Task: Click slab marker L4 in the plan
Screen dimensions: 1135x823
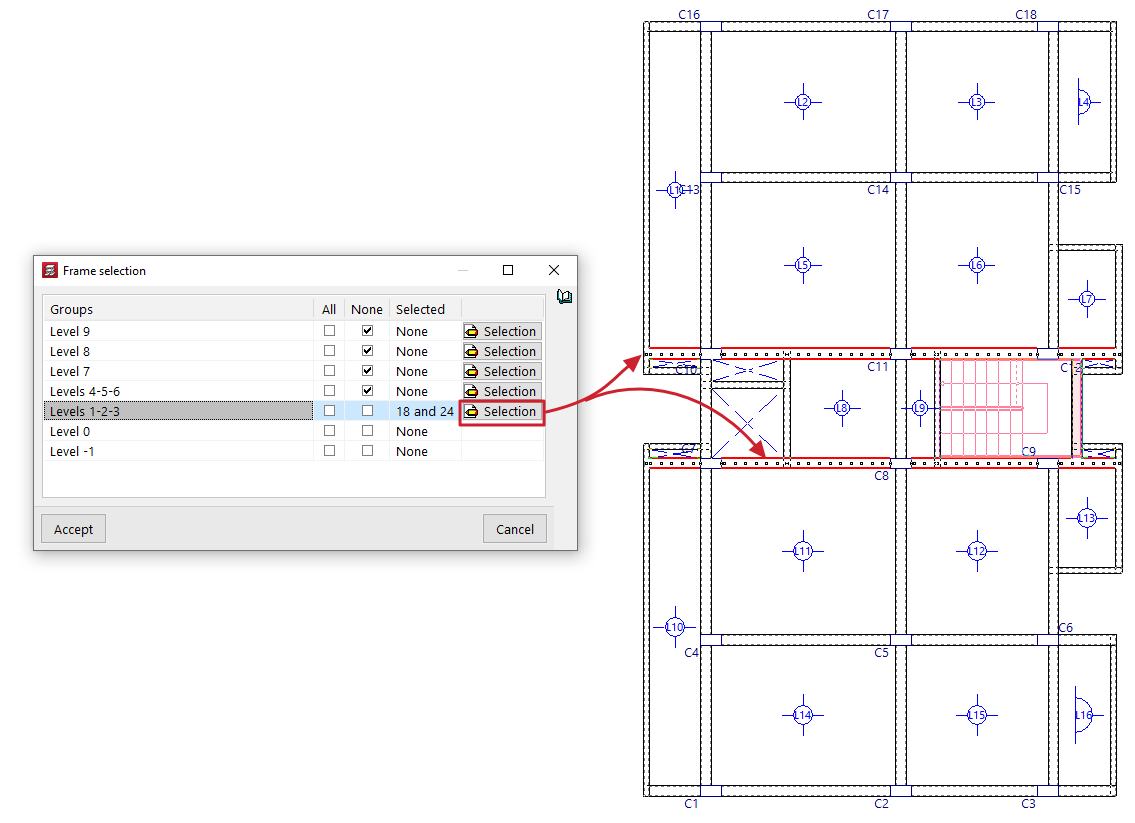Action: (1084, 102)
